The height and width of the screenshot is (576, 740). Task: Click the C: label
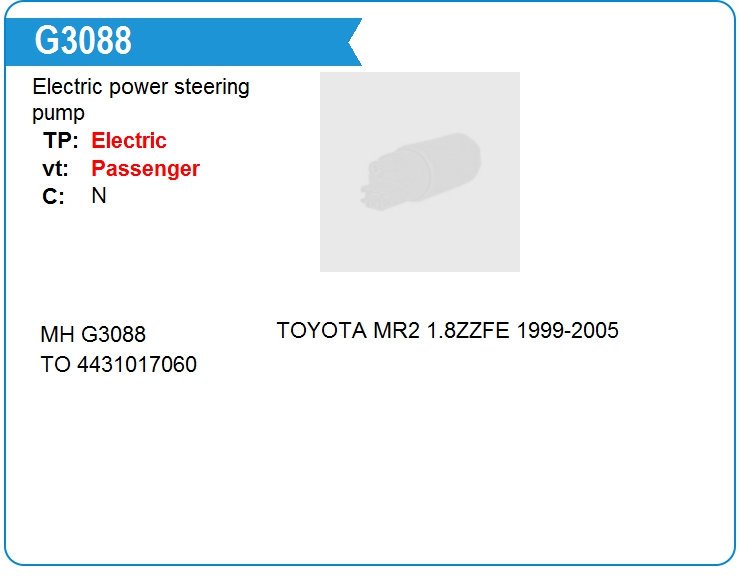[53, 196]
